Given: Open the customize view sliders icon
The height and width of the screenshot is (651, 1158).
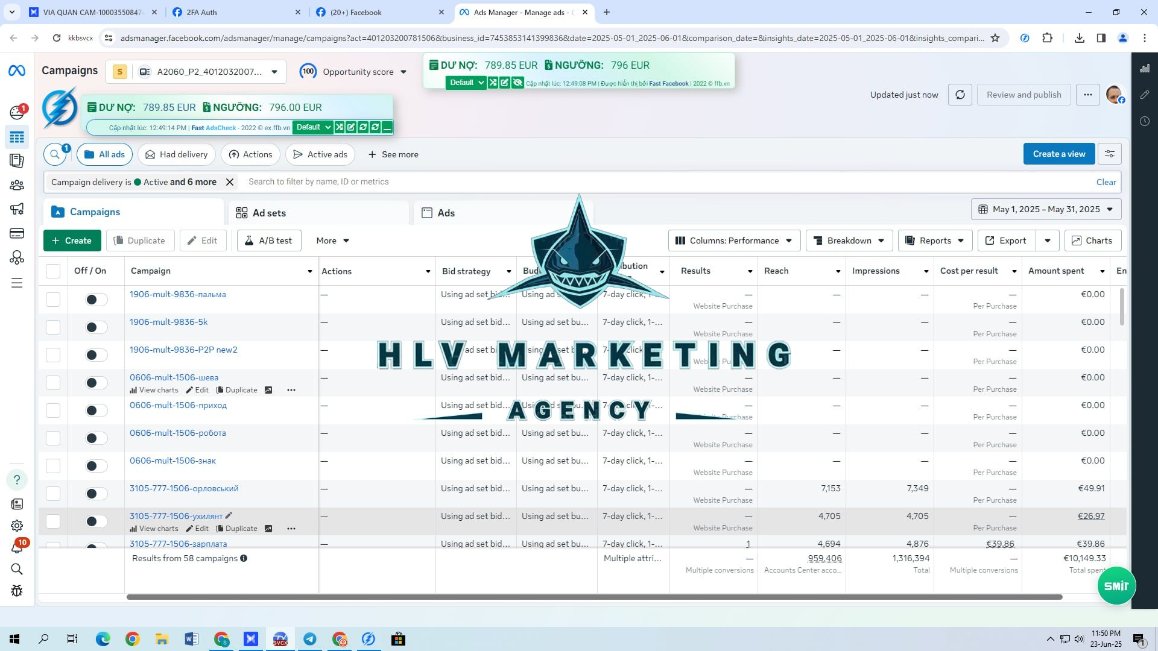Looking at the screenshot, I should (1109, 154).
